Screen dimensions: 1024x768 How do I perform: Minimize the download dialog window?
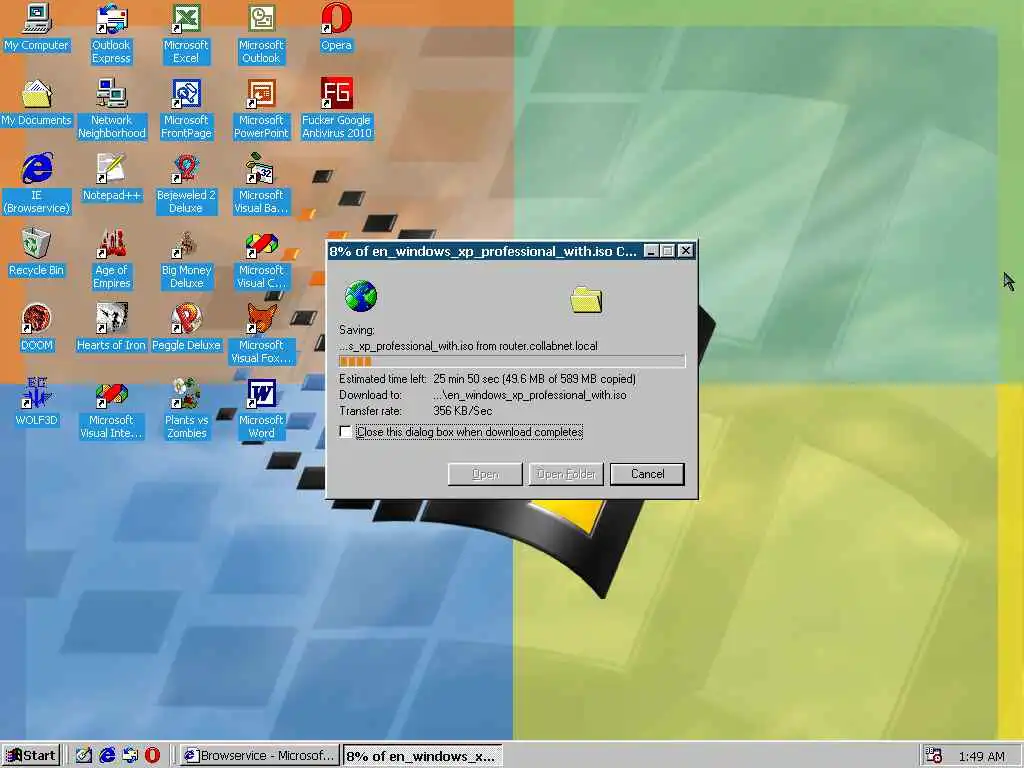tap(651, 251)
